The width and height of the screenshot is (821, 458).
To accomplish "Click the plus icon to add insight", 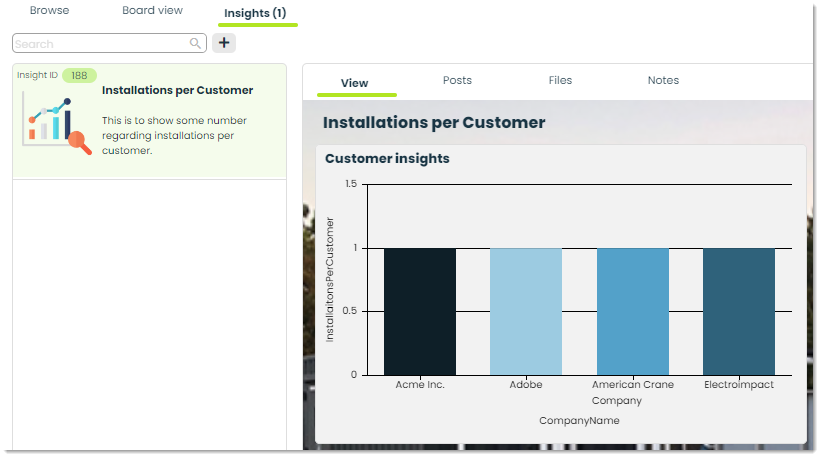I will 224,43.
